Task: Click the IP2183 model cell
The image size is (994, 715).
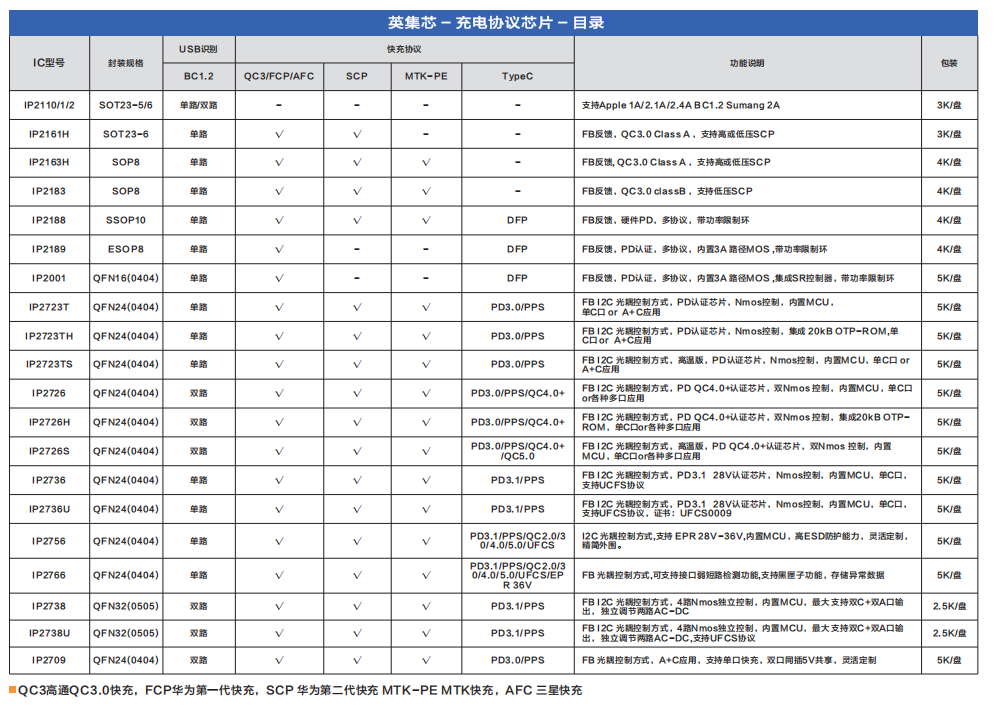Action: pyautogui.click(x=49, y=191)
